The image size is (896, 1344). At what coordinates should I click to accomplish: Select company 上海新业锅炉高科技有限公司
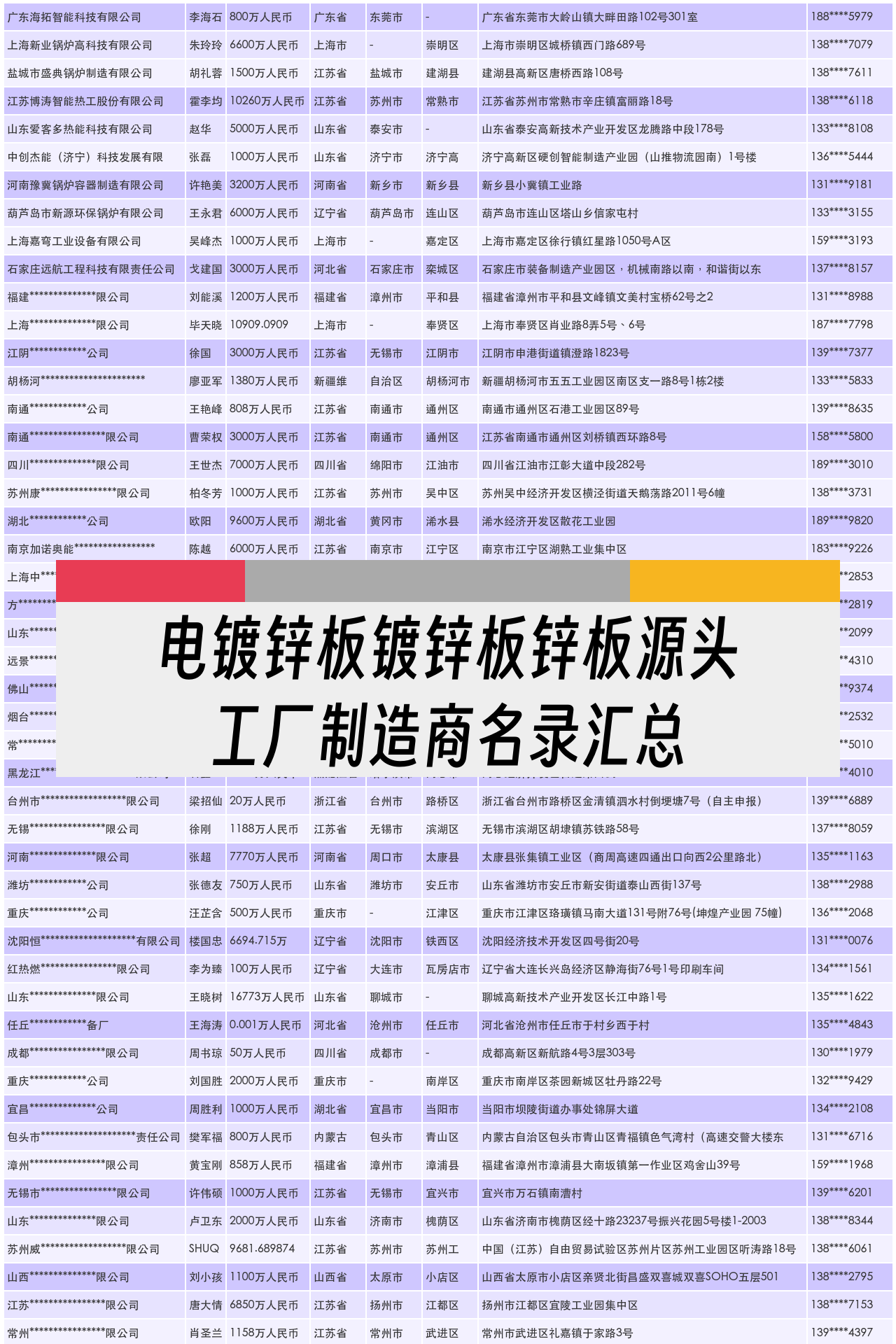(x=80, y=45)
